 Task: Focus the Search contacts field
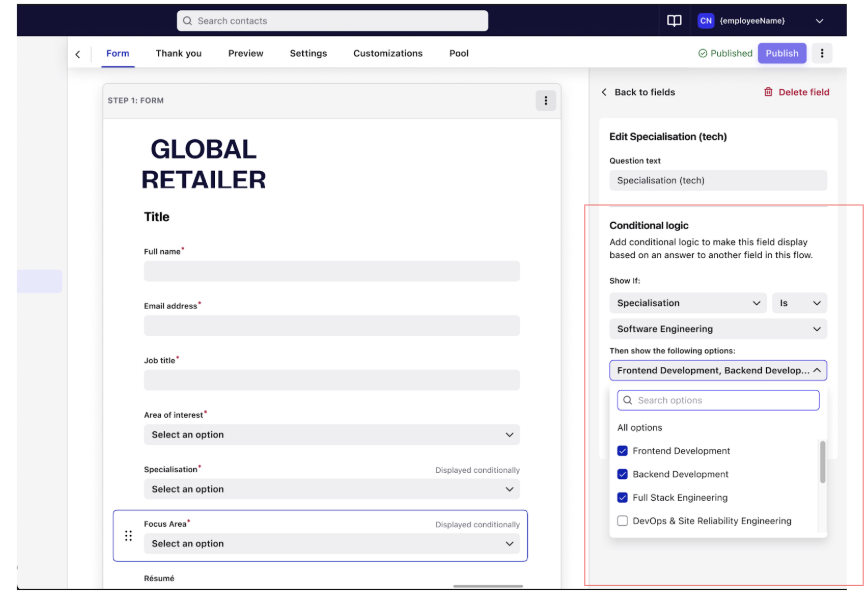pyautogui.click(x=332, y=21)
